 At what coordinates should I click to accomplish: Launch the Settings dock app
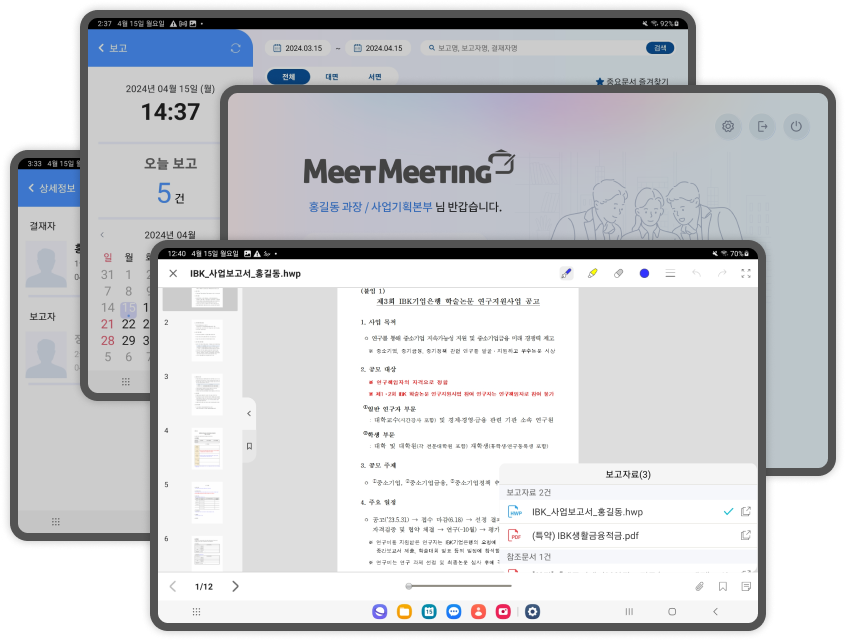pos(533,611)
